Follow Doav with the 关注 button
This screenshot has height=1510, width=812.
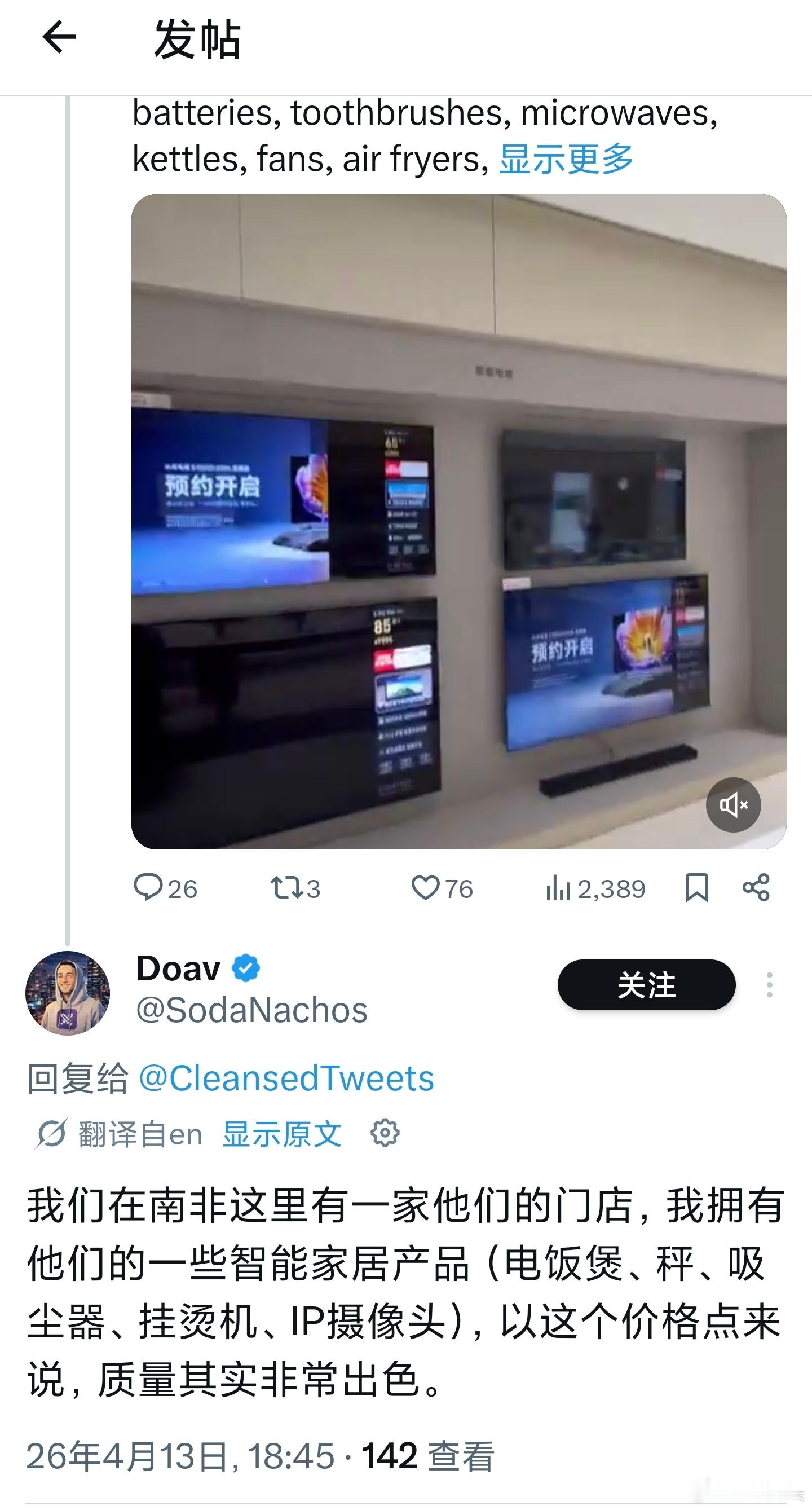(646, 985)
